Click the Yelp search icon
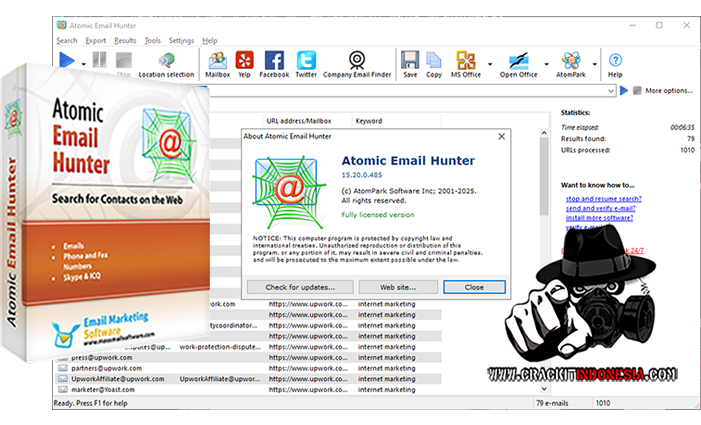The height and width of the screenshot is (425, 701). [x=244, y=65]
